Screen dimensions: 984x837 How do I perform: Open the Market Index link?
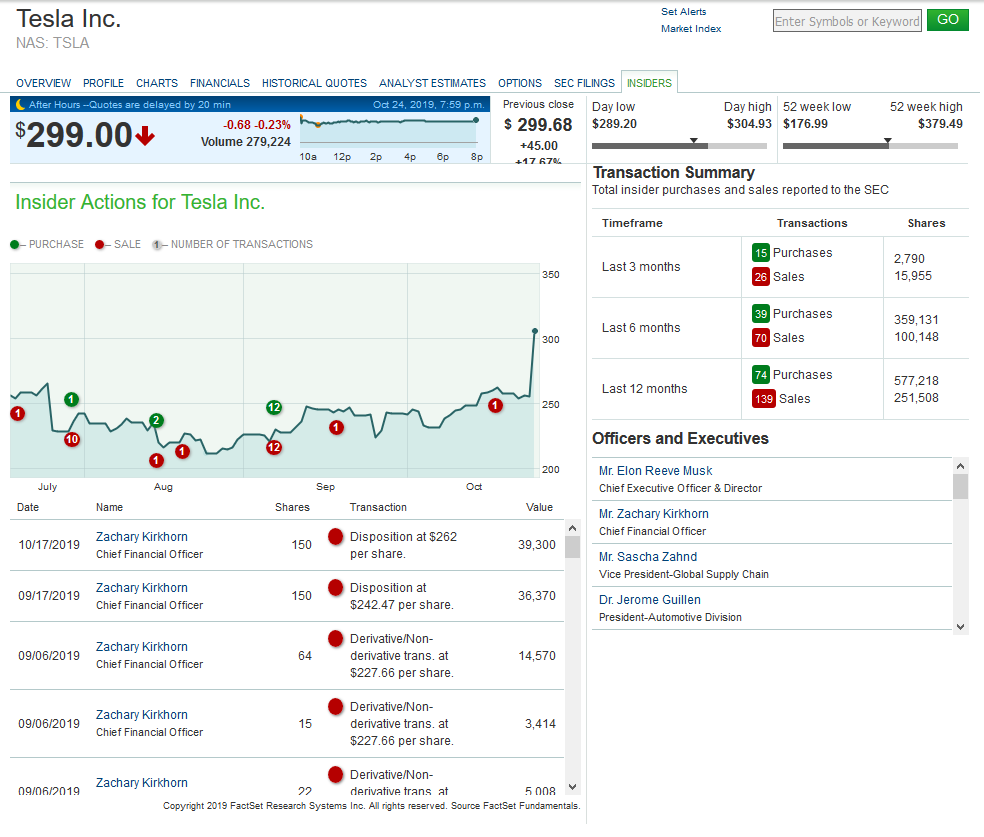[691, 28]
